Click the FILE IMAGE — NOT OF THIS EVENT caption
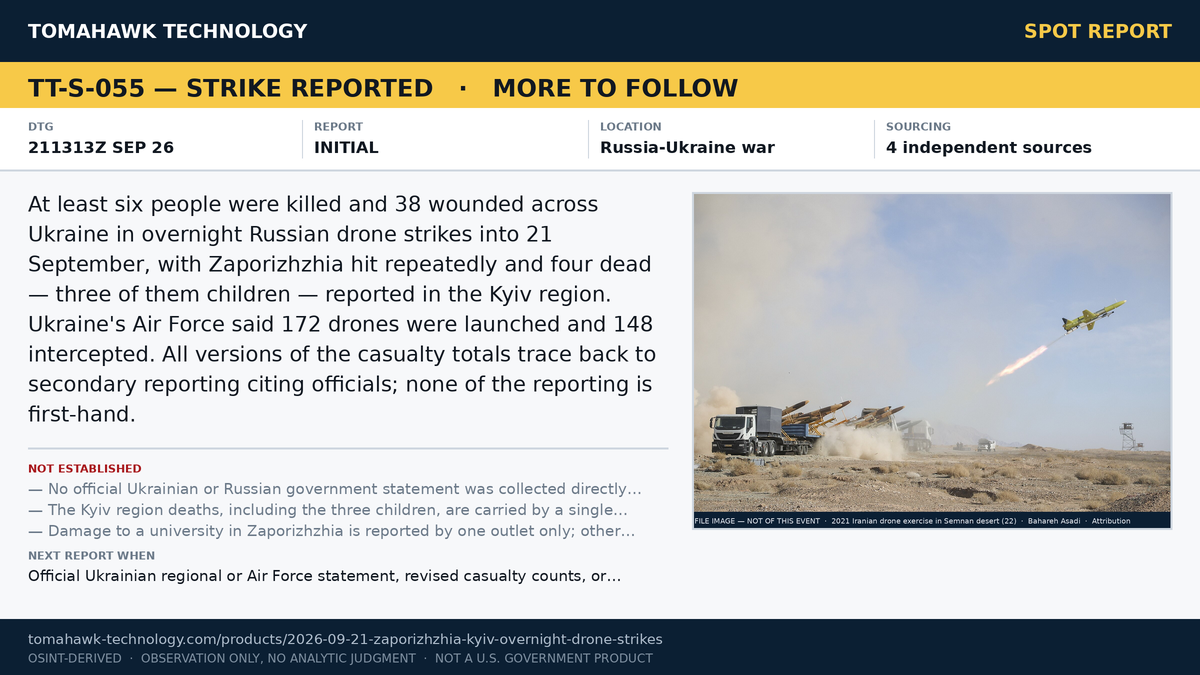Viewport: 1200px width, 675px height. tap(757, 521)
